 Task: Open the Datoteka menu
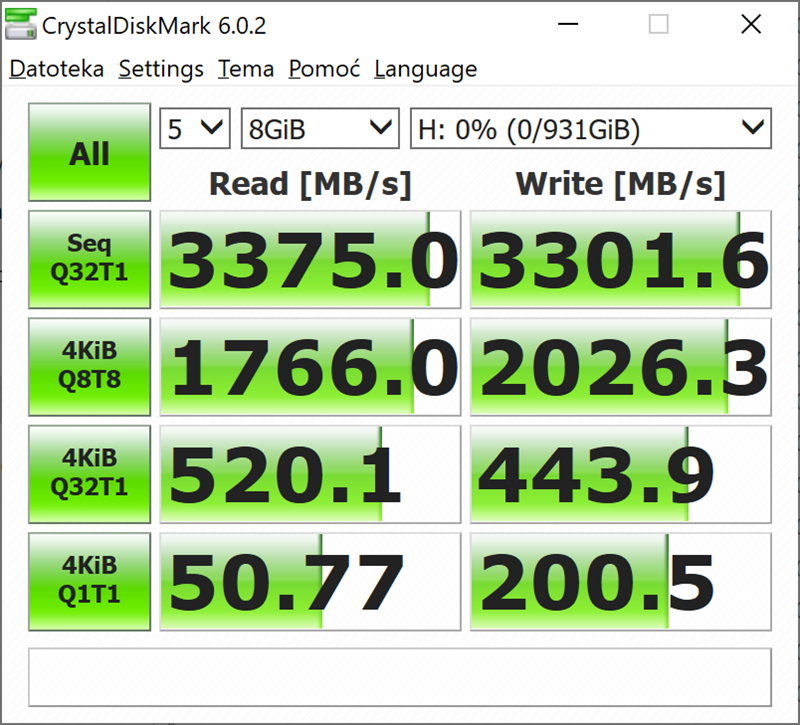point(57,69)
